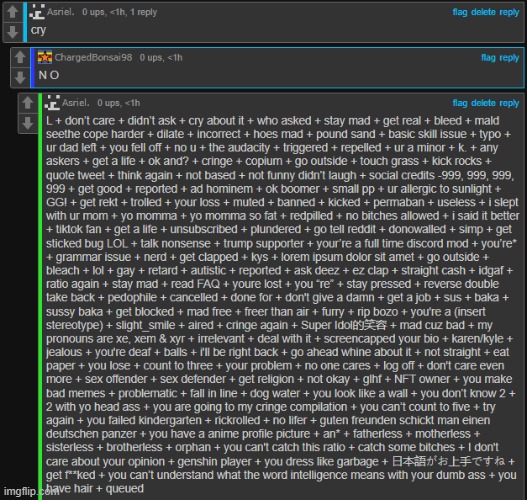Downvote Asriel's "cry" comment
This screenshot has width=527, height=500.
click(x=13, y=32)
